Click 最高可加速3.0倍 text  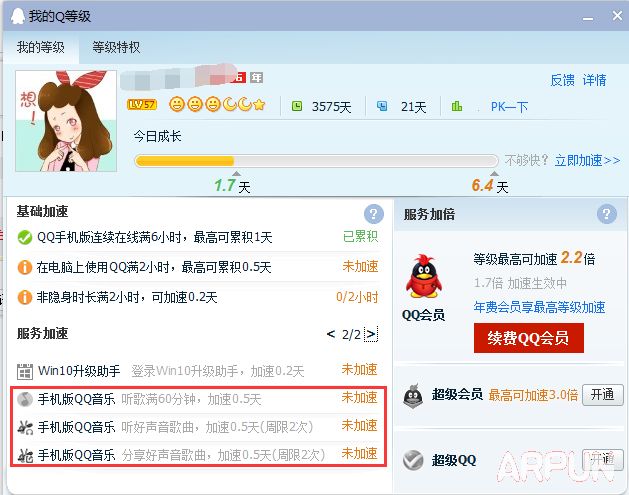point(533,396)
